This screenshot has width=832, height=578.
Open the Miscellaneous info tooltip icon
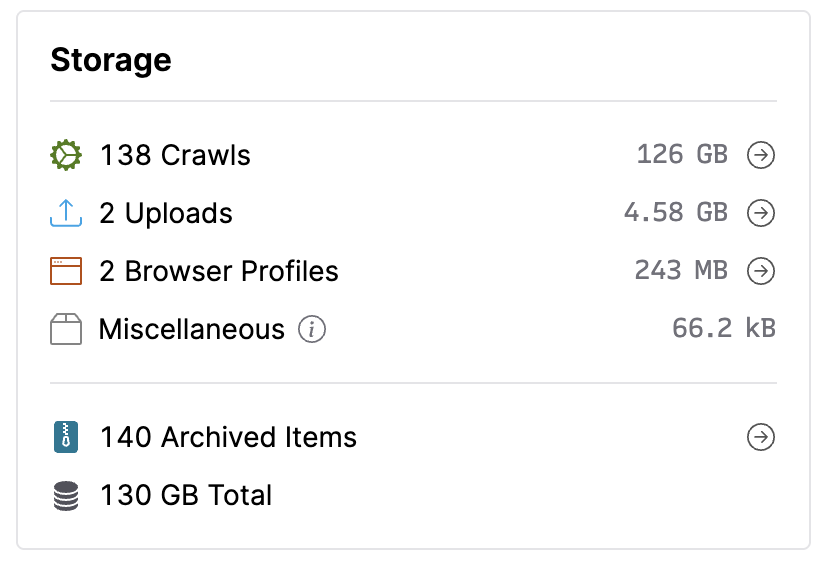312,329
